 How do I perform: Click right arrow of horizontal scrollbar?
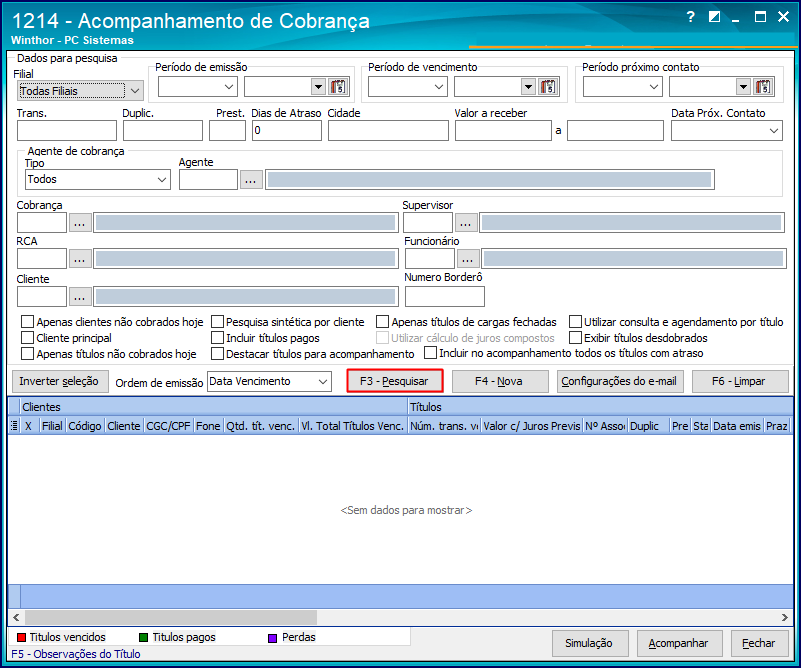pyautogui.click(x=785, y=617)
